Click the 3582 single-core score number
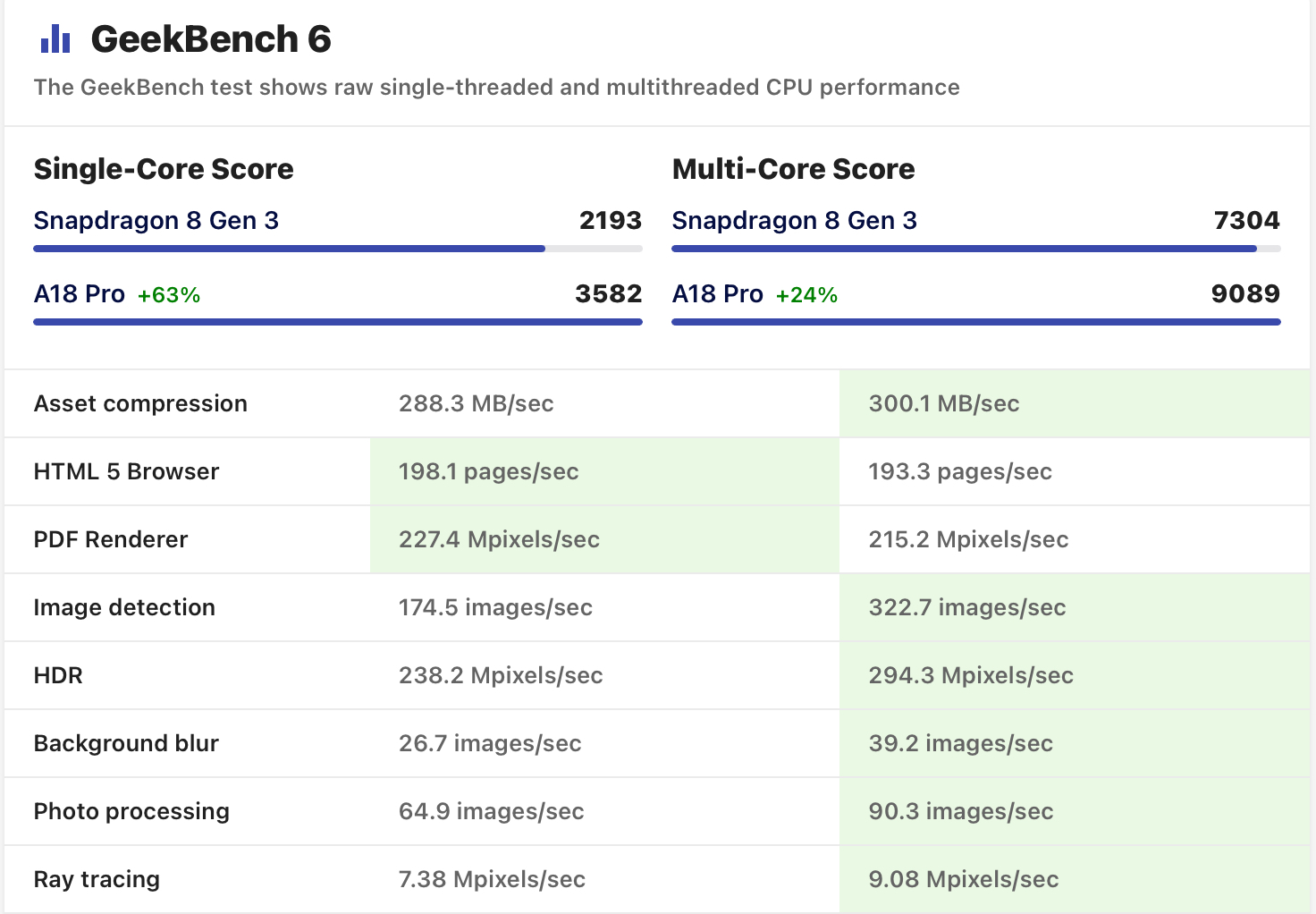 [x=608, y=294]
